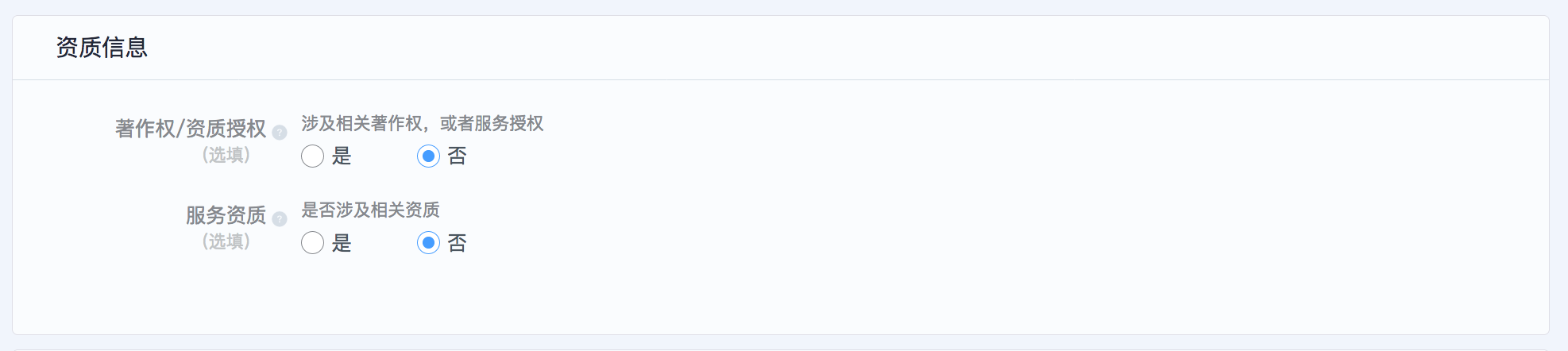Click description 是否涉及相关资质
The height and width of the screenshot is (351, 1568).
(x=370, y=210)
